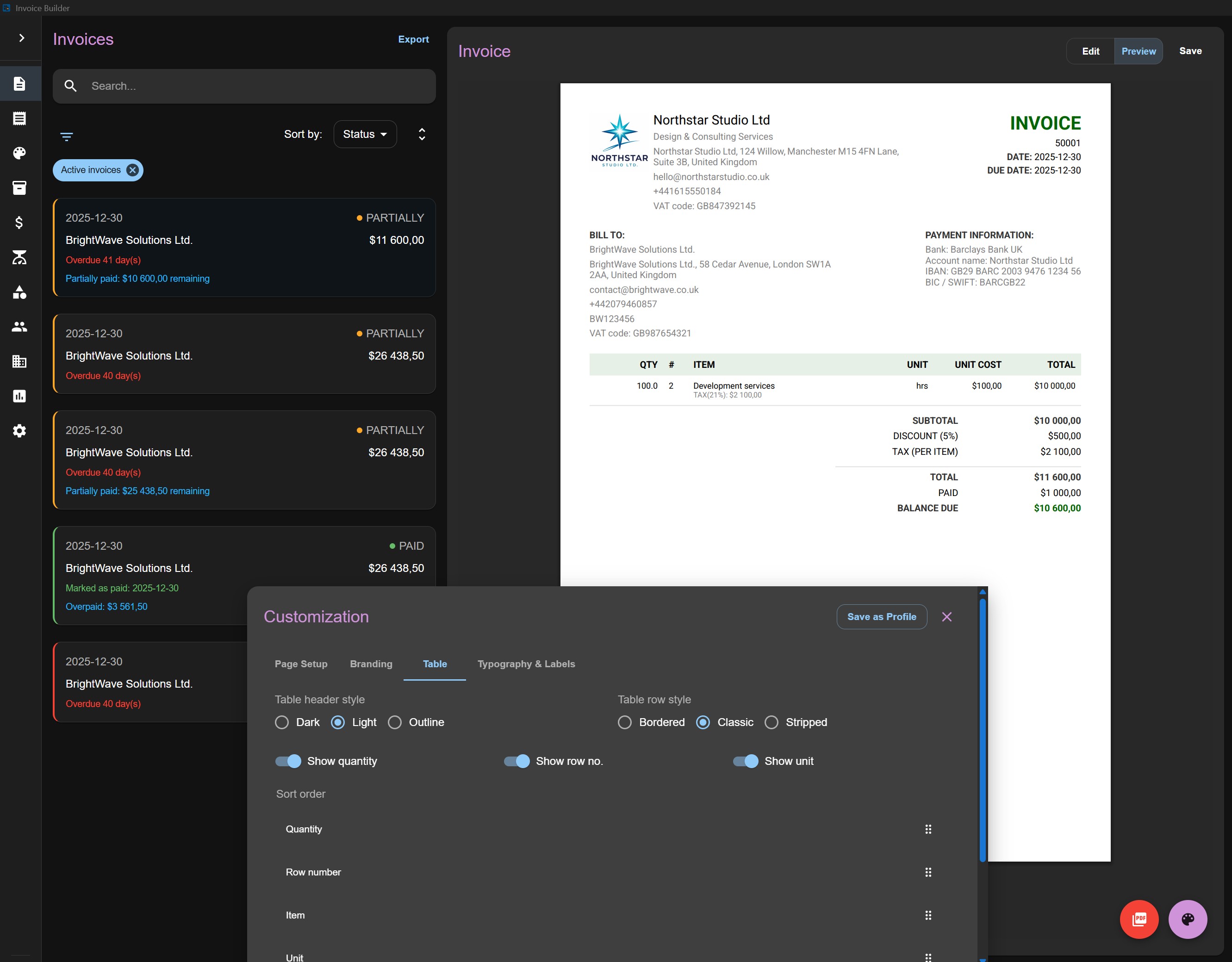Open the Sort by Status dropdown

coord(365,134)
